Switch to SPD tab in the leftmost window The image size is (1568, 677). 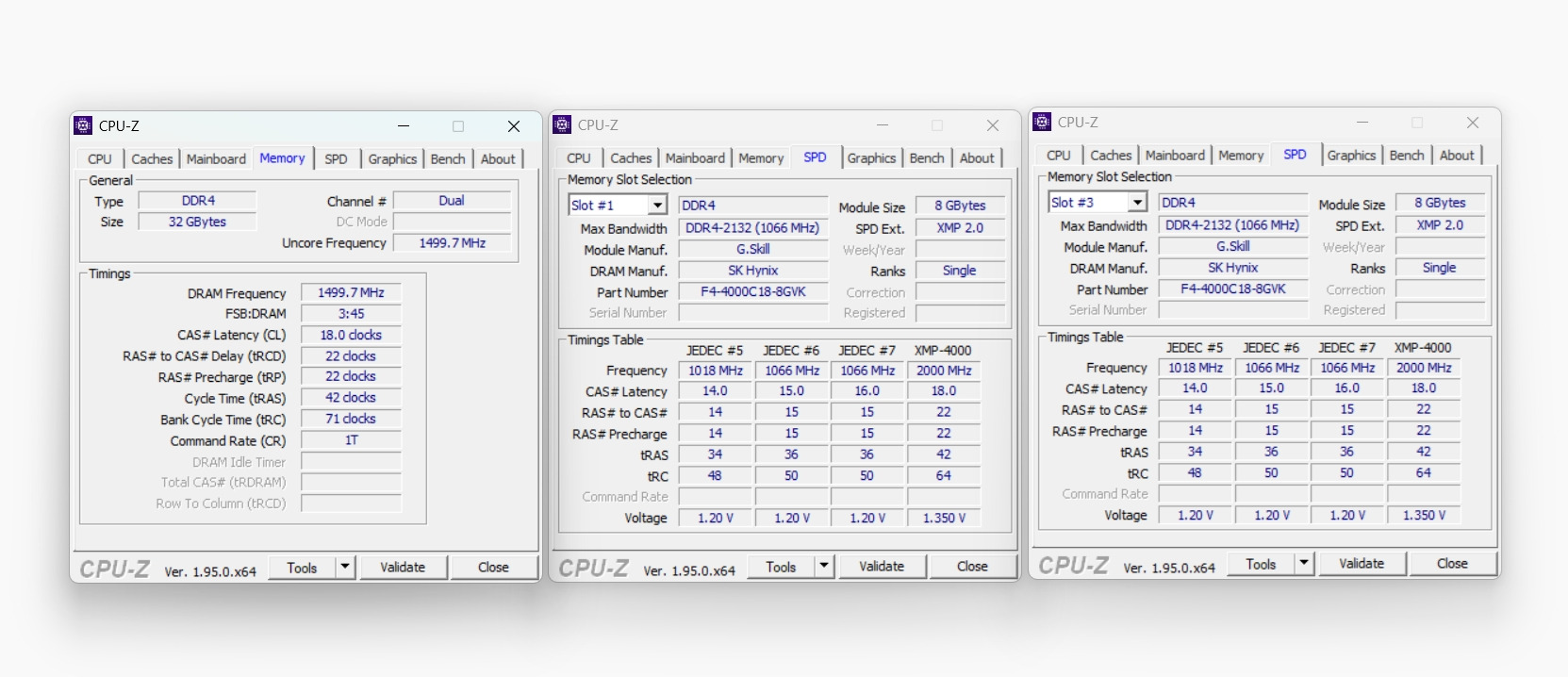(x=336, y=159)
